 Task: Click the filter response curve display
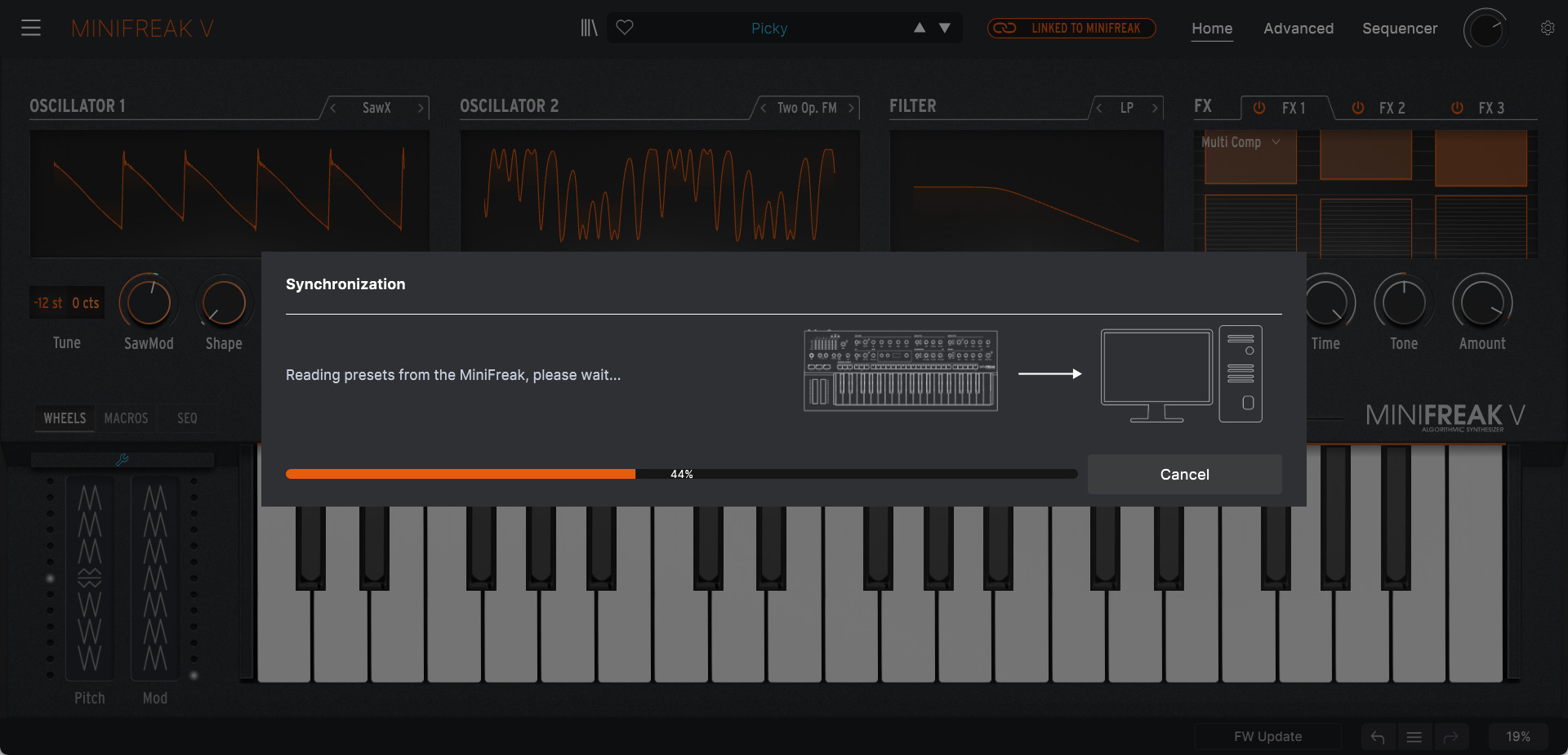coord(1027,190)
